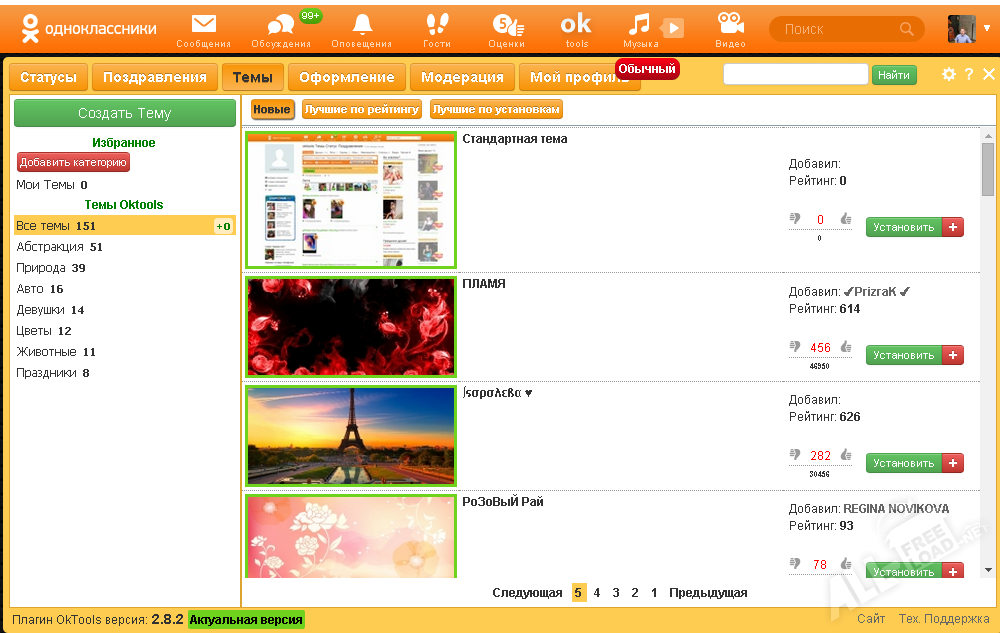
Task: Open OkTools settings gear icon
Action: click(949, 75)
